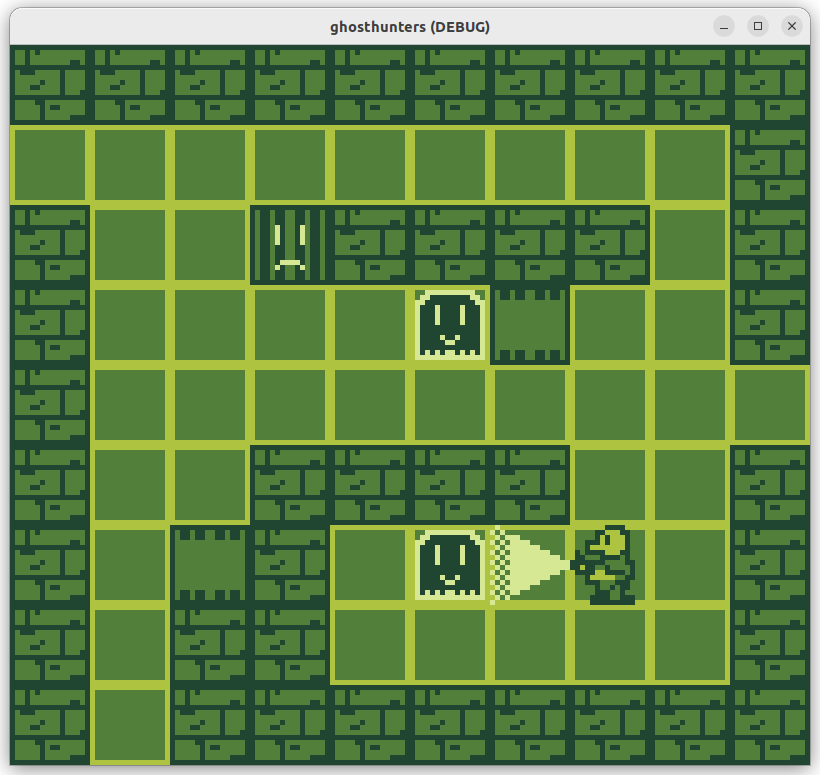Image resolution: width=820 pixels, height=775 pixels.
Task: Click the floor tile left of beam-lit ghost
Action: pos(370,565)
